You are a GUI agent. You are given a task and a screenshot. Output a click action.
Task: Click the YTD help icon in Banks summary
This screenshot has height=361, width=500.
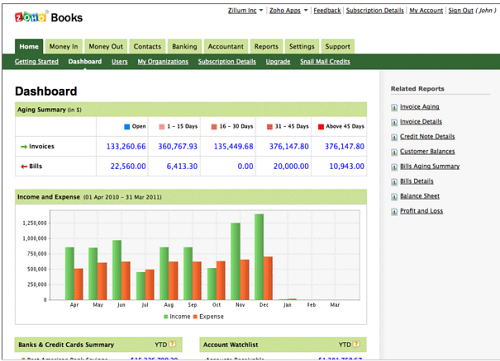pyautogui.click(x=172, y=344)
